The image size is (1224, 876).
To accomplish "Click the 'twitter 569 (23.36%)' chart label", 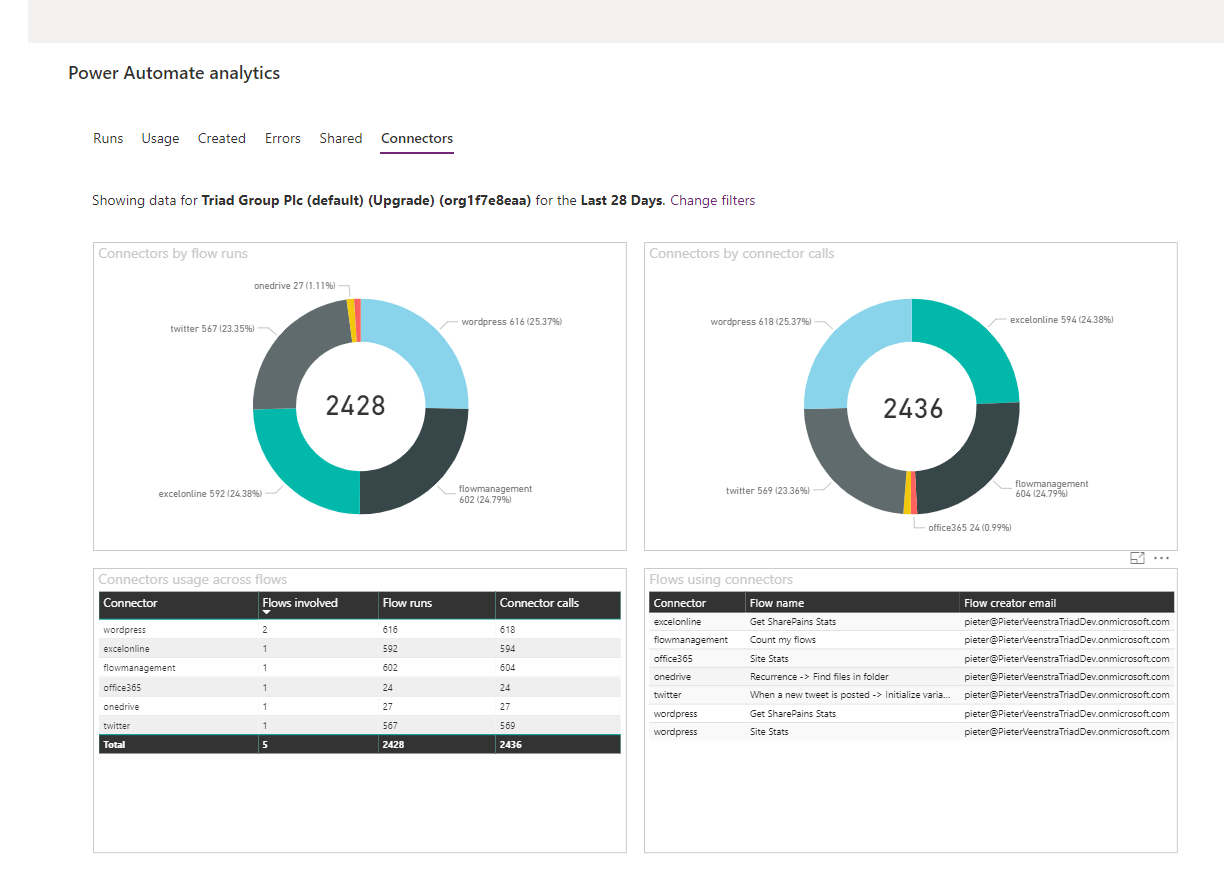I will [768, 490].
